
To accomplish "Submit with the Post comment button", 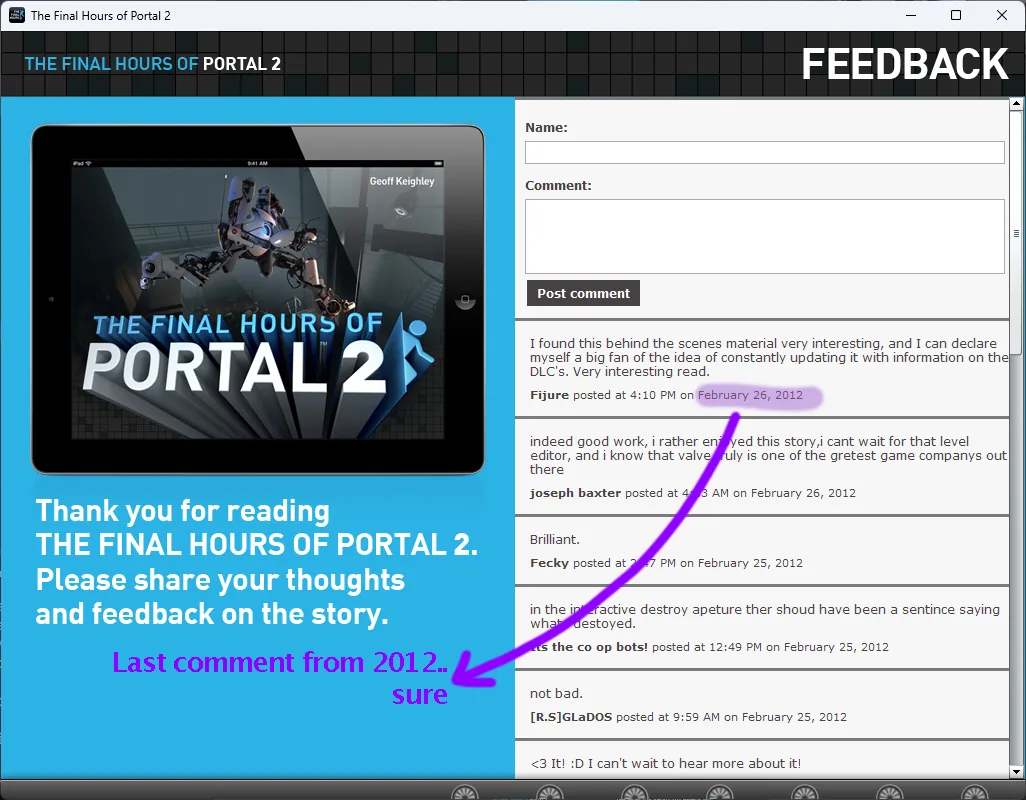I will click(x=583, y=293).
